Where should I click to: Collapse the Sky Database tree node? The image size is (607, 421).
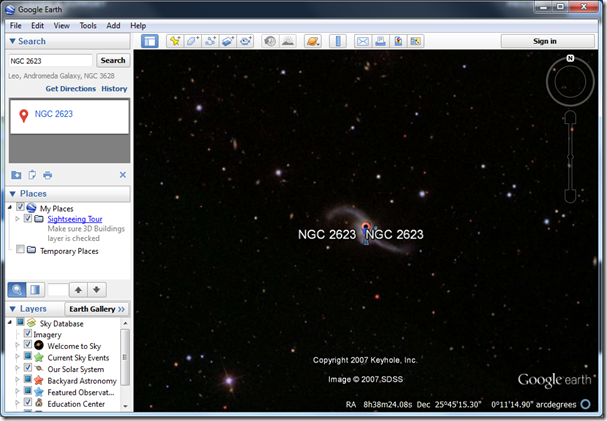tap(10, 322)
